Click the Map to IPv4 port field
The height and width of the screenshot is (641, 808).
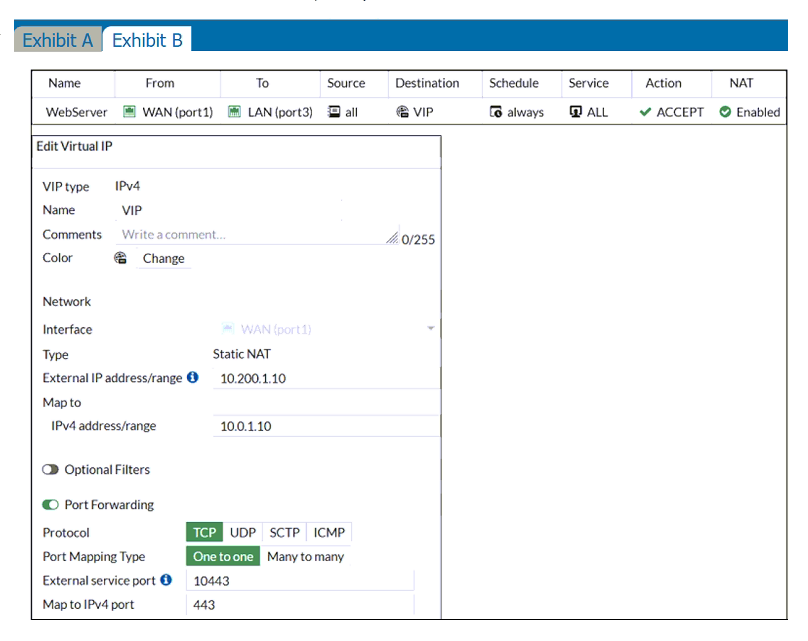pos(300,605)
